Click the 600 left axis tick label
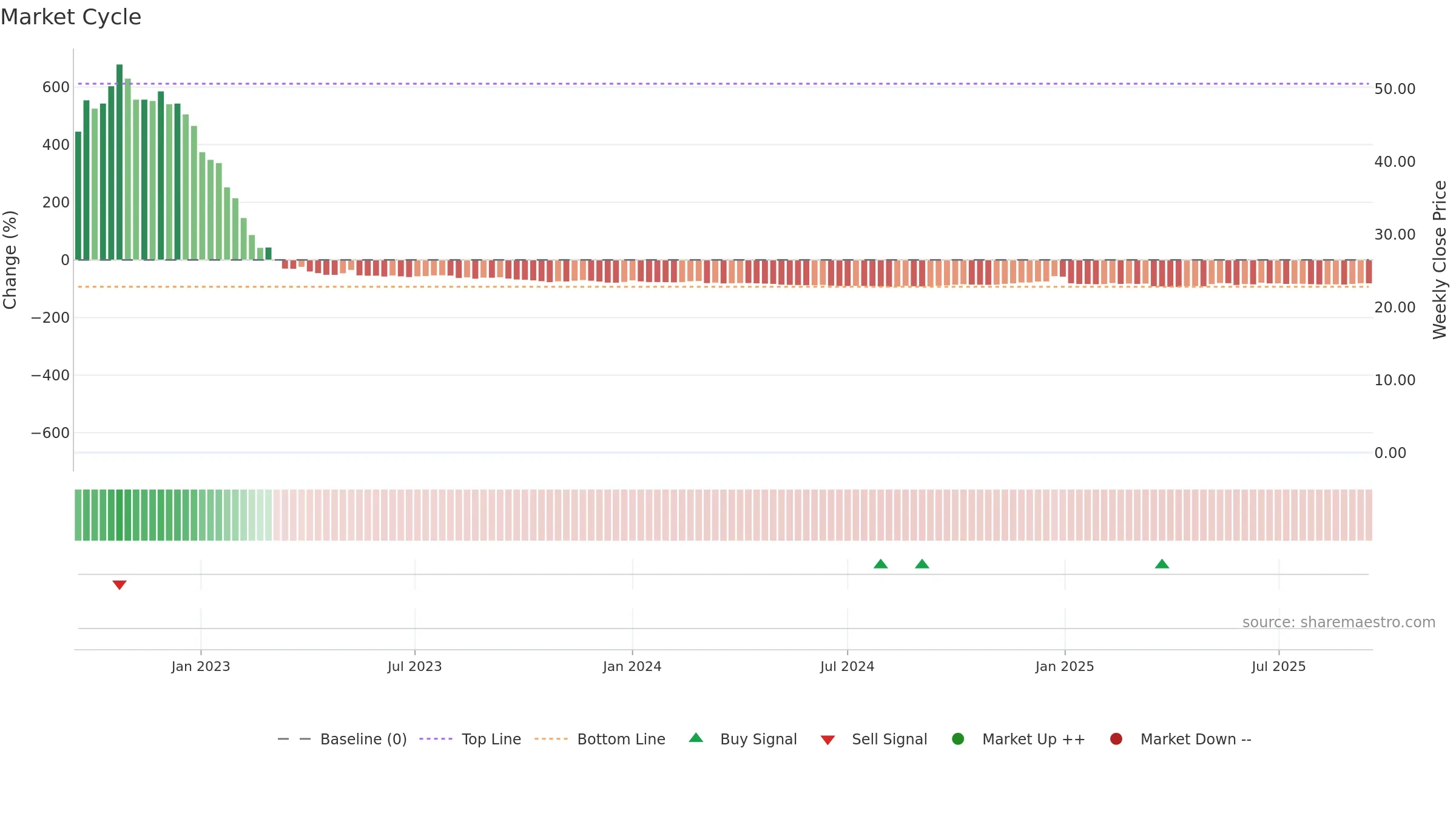 point(56,87)
